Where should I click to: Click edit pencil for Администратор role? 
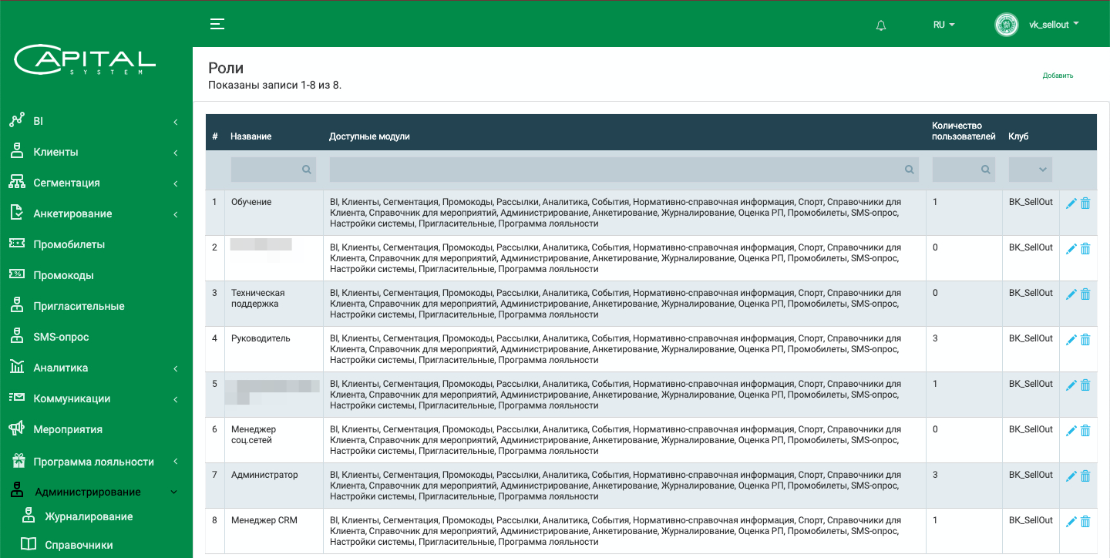coord(1071,476)
